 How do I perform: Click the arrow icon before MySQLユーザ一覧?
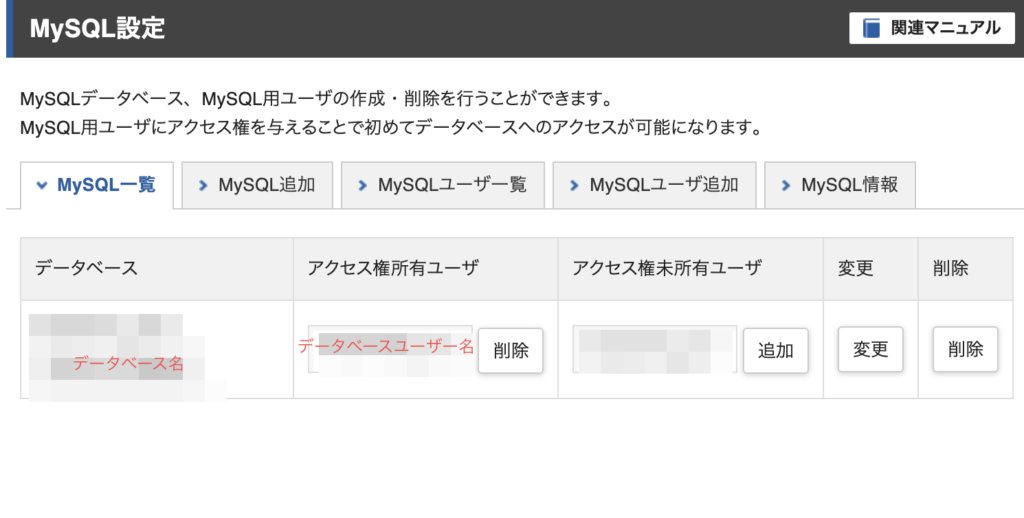click(363, 185)
